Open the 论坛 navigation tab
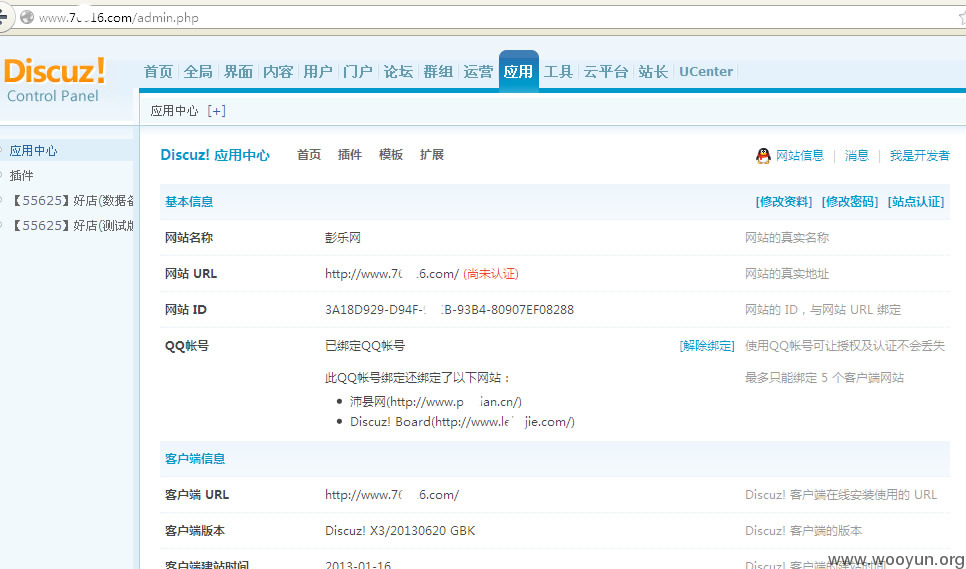 (x=398, y=72)
